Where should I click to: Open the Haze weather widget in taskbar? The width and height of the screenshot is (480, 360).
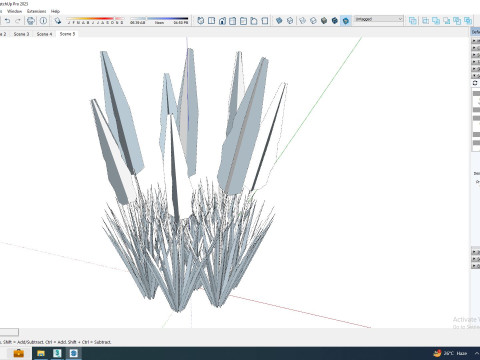(x=450, y=353)
